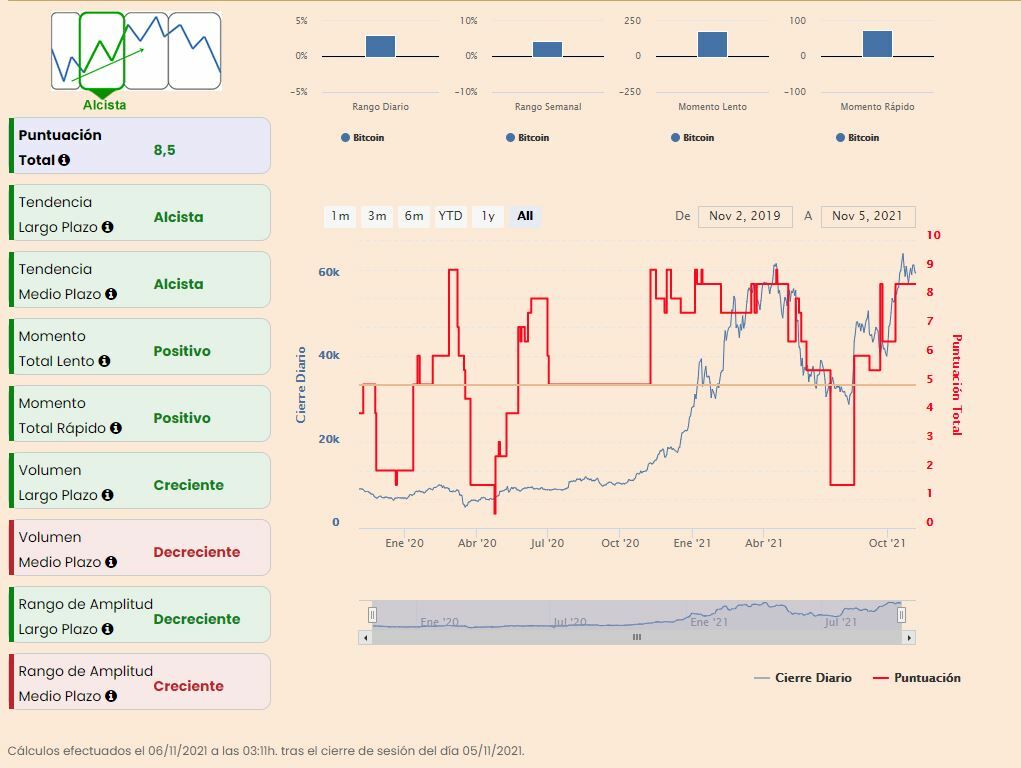Click the score value 8,5
The width and height of the screenshot is (1021, 768).
(165, 150)
